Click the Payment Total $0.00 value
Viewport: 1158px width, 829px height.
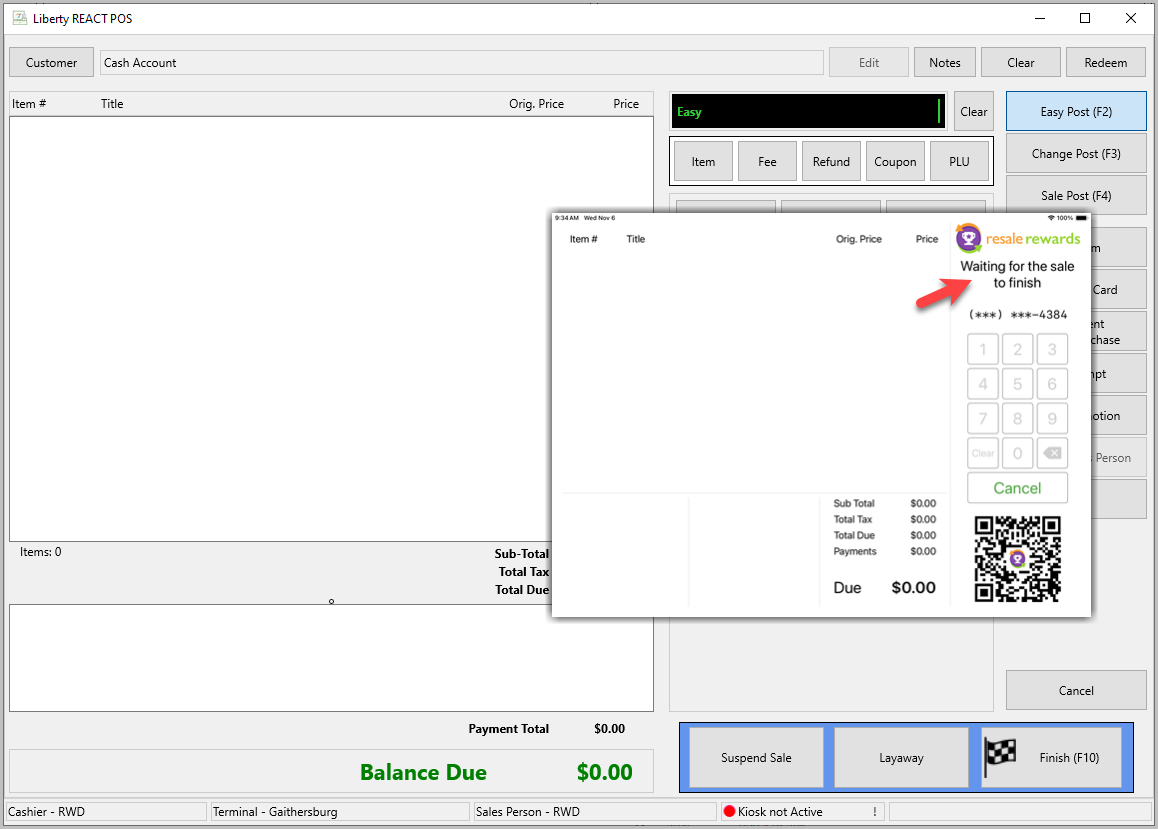(609, 729)
